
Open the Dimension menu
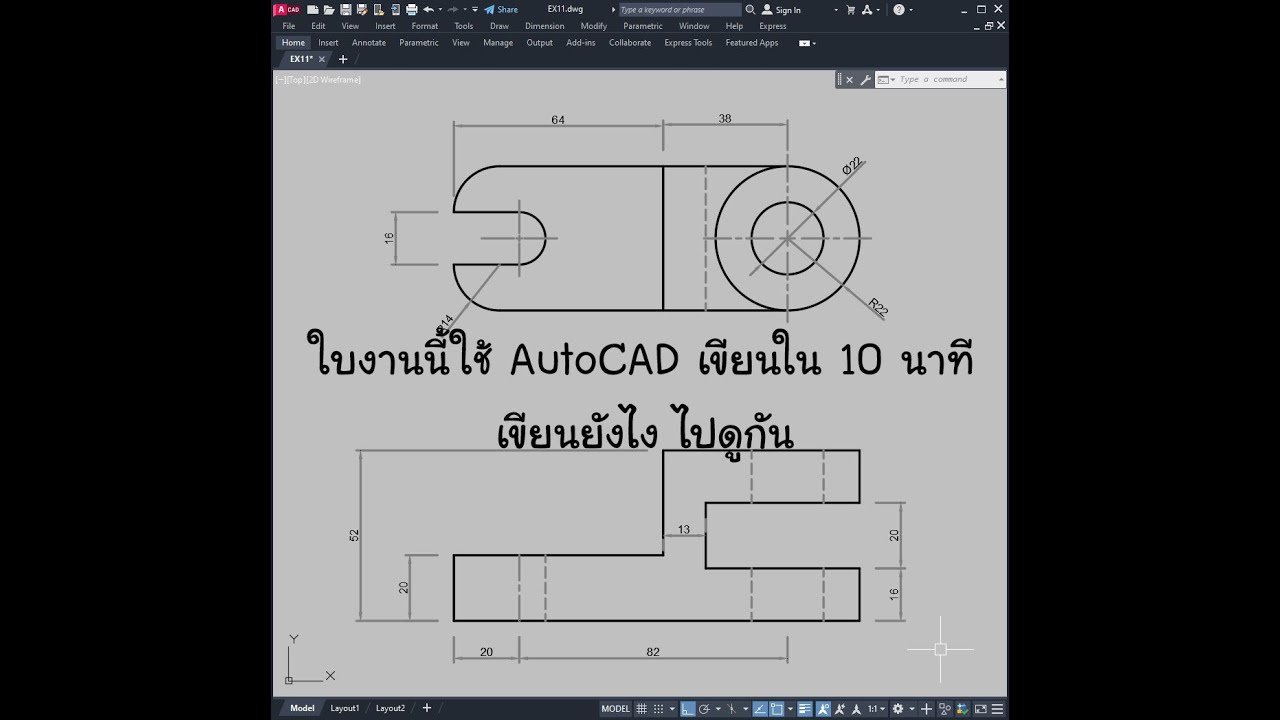tap(545, 26)
